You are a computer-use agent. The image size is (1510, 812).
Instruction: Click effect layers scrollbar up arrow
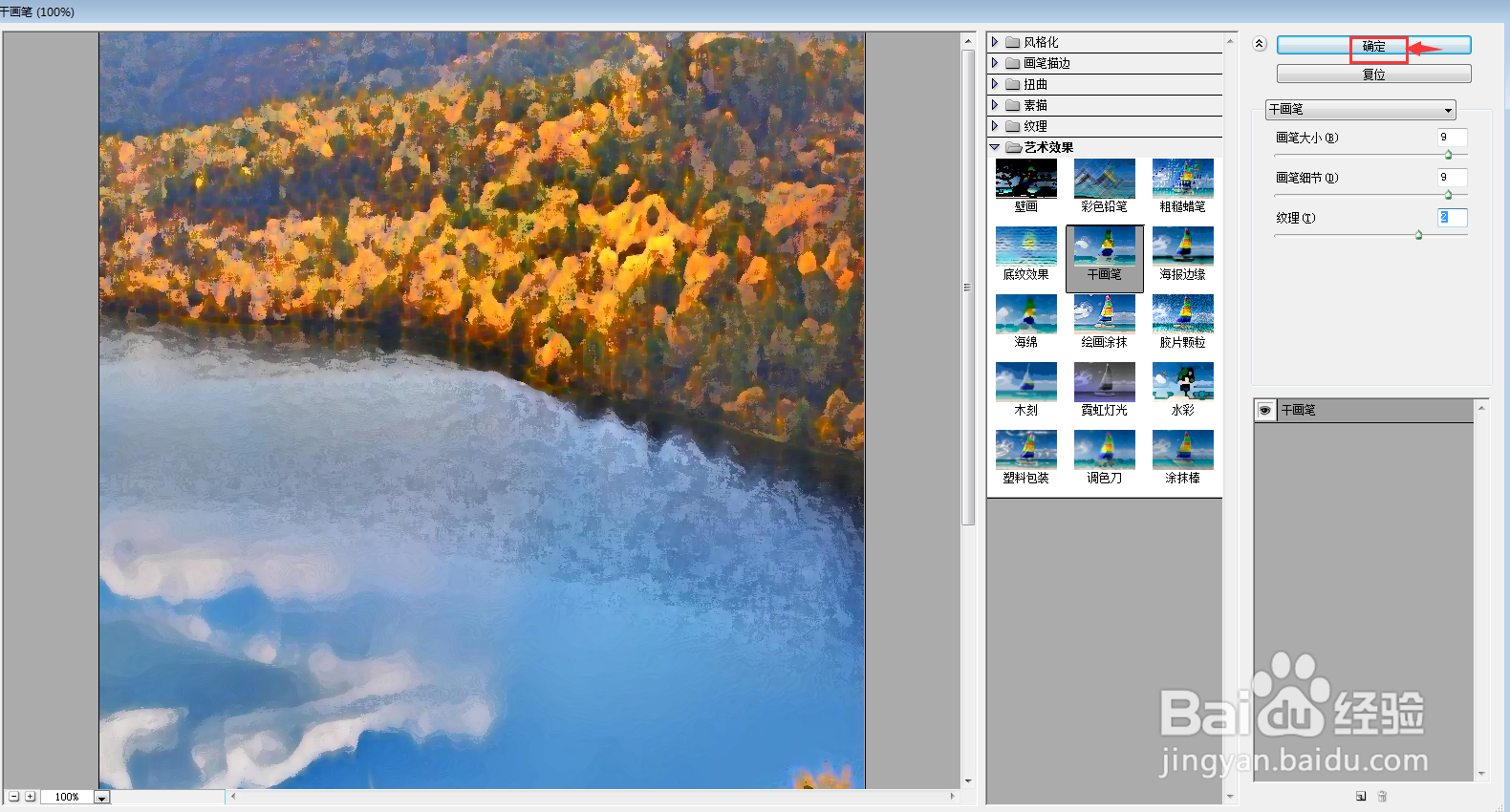click(1481, 408)
